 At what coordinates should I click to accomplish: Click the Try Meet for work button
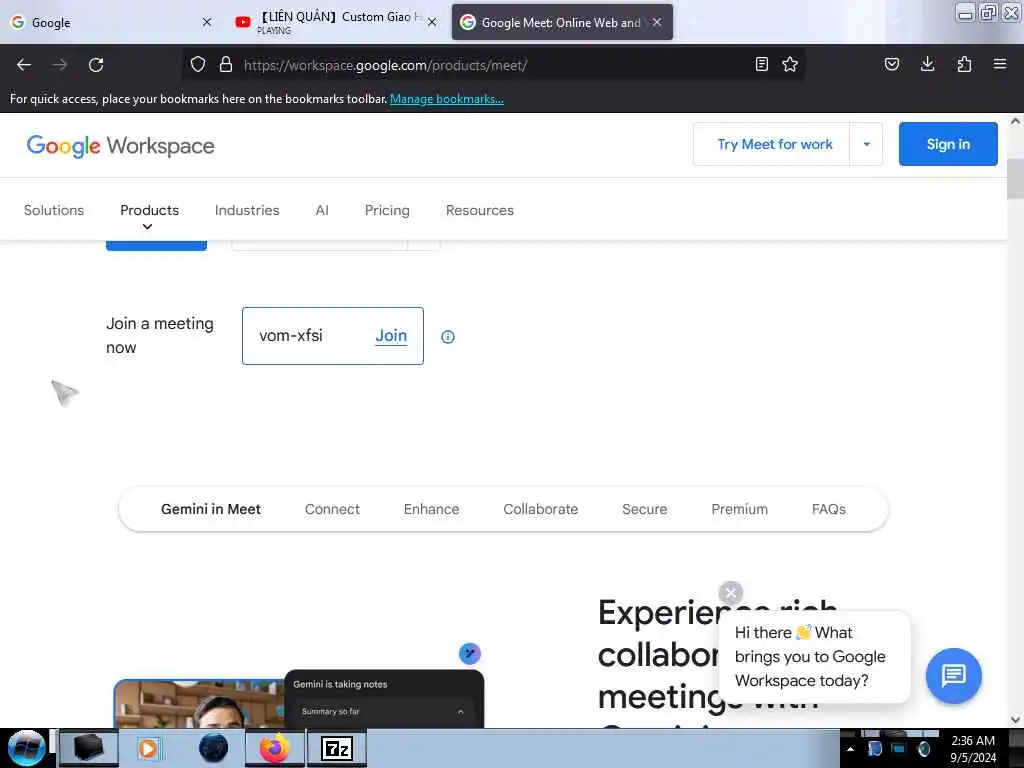pyautogui.click(x=775, y=144)
